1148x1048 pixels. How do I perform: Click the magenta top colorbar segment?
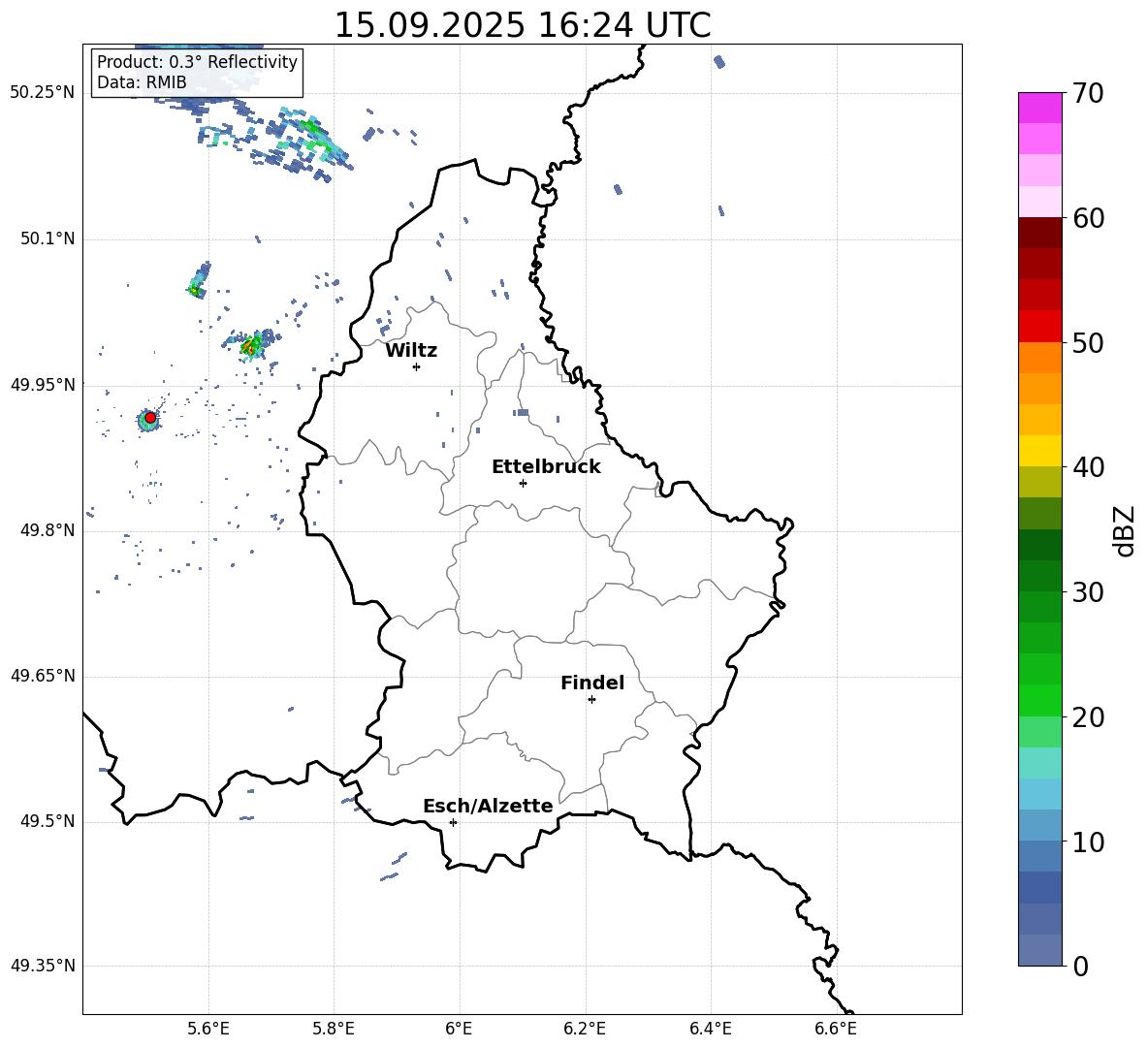click(x=1039, y=109)
